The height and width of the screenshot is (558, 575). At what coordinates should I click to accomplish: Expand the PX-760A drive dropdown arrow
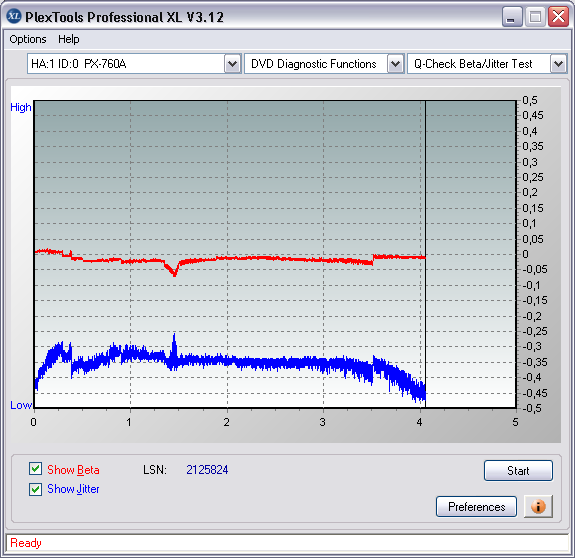tap(232, 64)
